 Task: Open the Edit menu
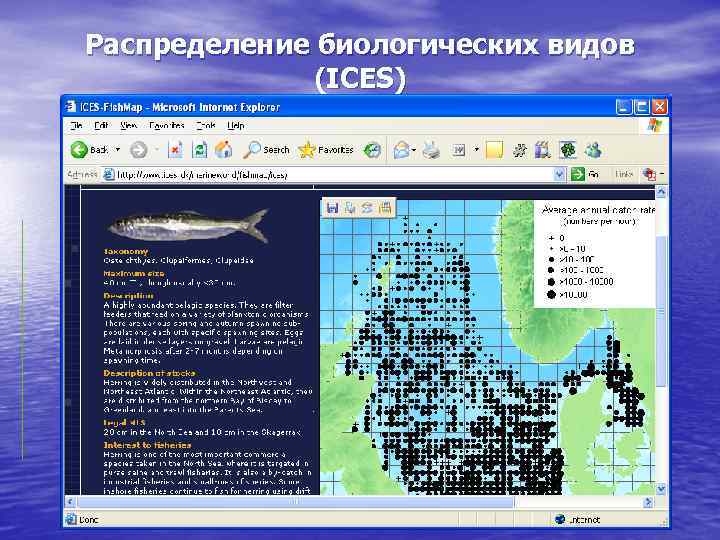click(101, 125)
